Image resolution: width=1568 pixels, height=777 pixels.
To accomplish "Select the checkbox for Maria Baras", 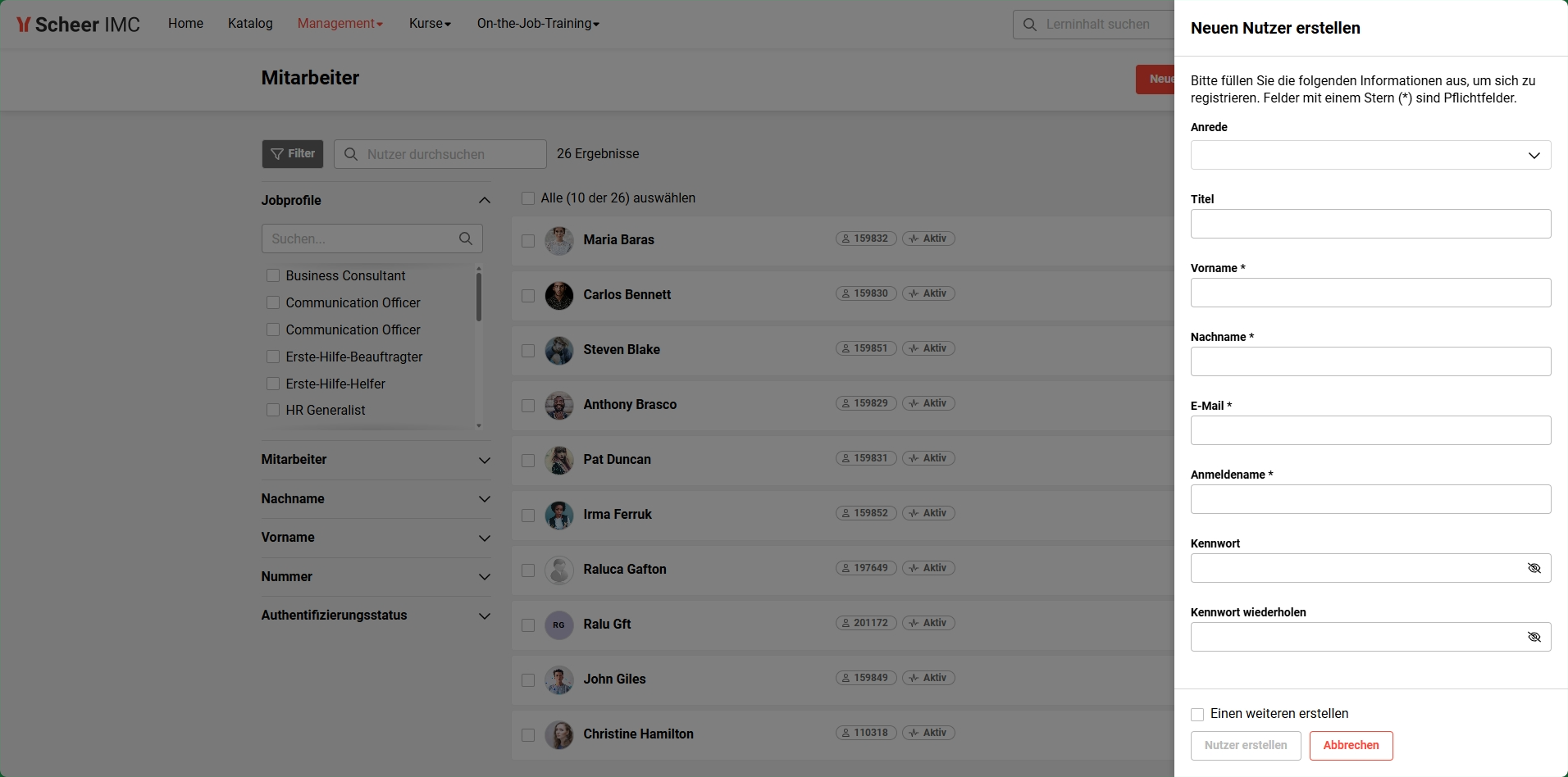I will point(528,241).
